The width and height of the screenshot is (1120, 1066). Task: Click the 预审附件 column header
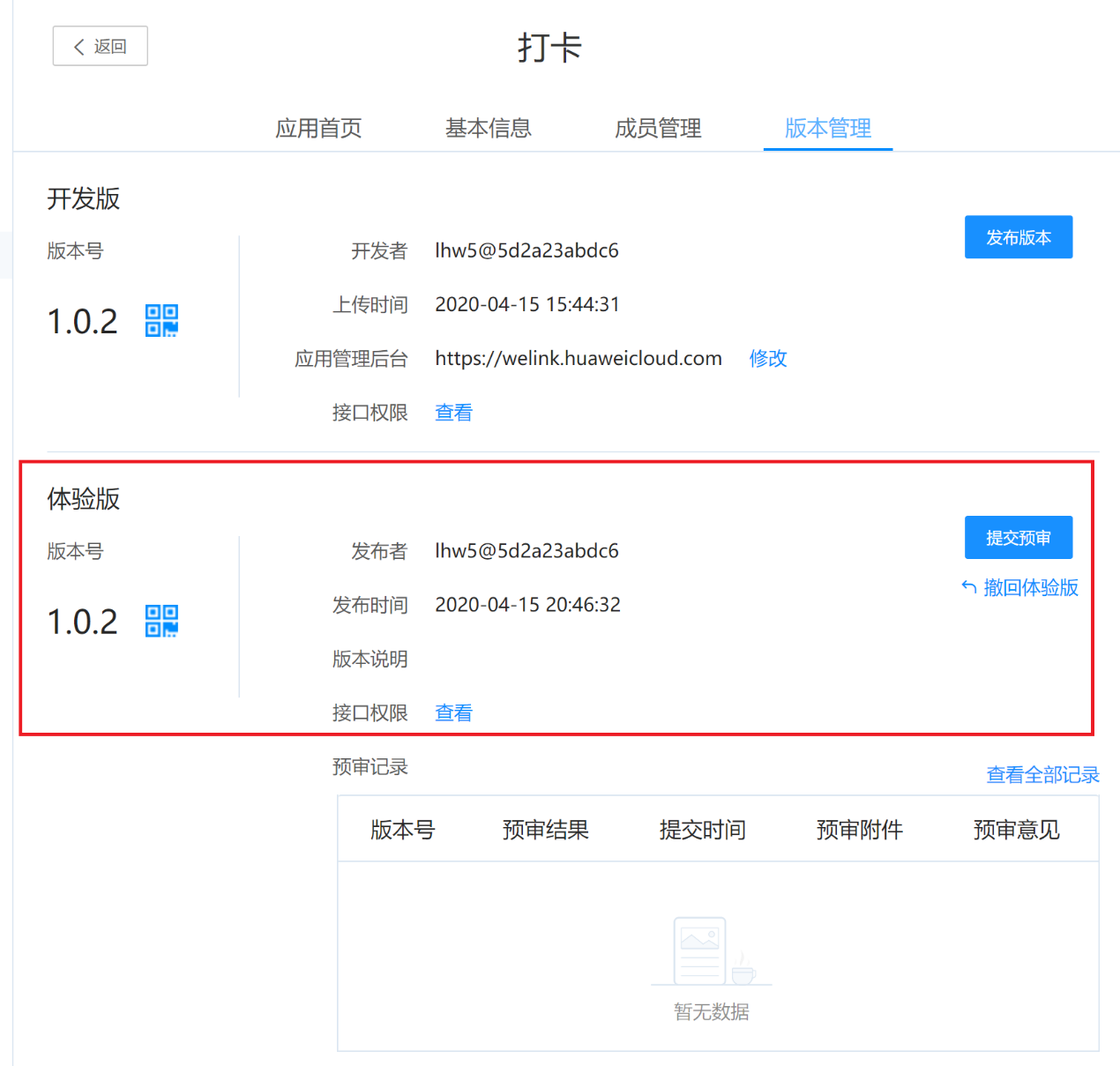tap(859, 830)
